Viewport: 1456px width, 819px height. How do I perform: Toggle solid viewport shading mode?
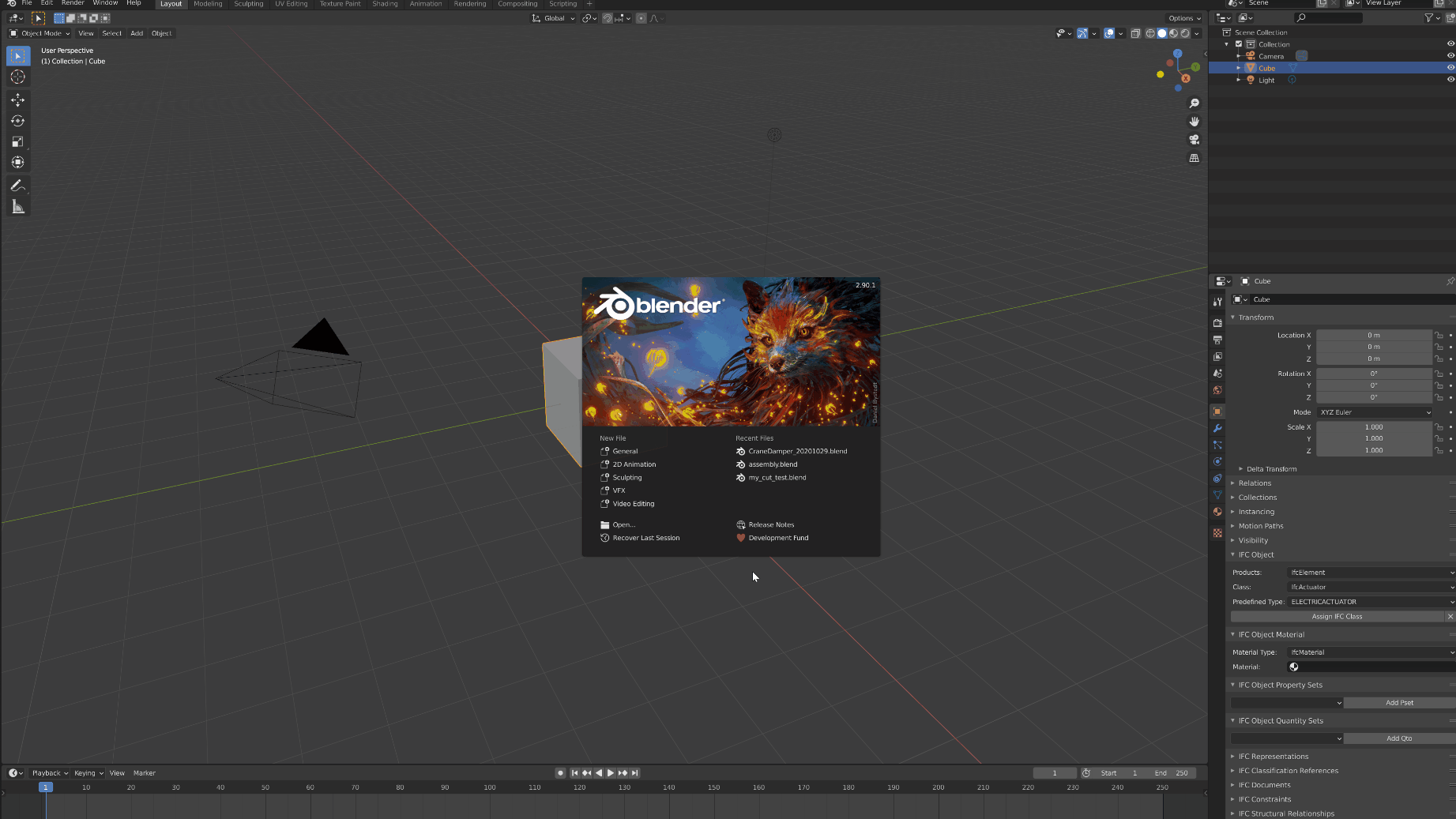[x=1161, y=33]
